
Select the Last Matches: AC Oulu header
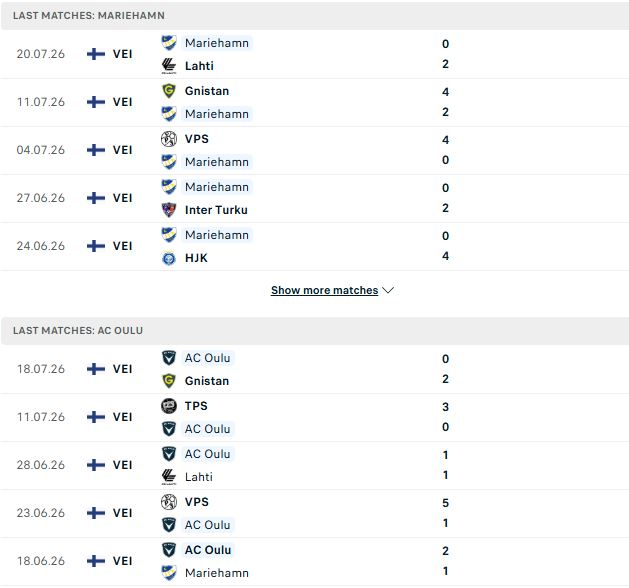click(x=78, y=330)
